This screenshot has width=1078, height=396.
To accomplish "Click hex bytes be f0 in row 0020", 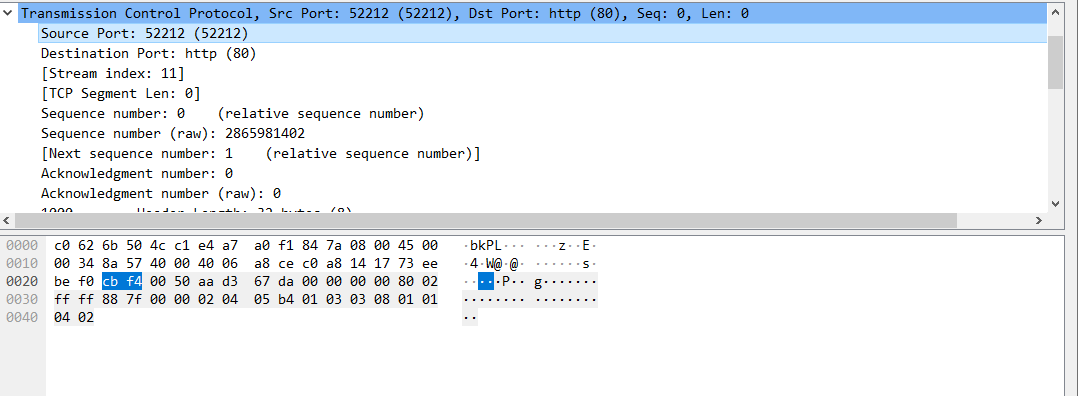I will [74, 281].
